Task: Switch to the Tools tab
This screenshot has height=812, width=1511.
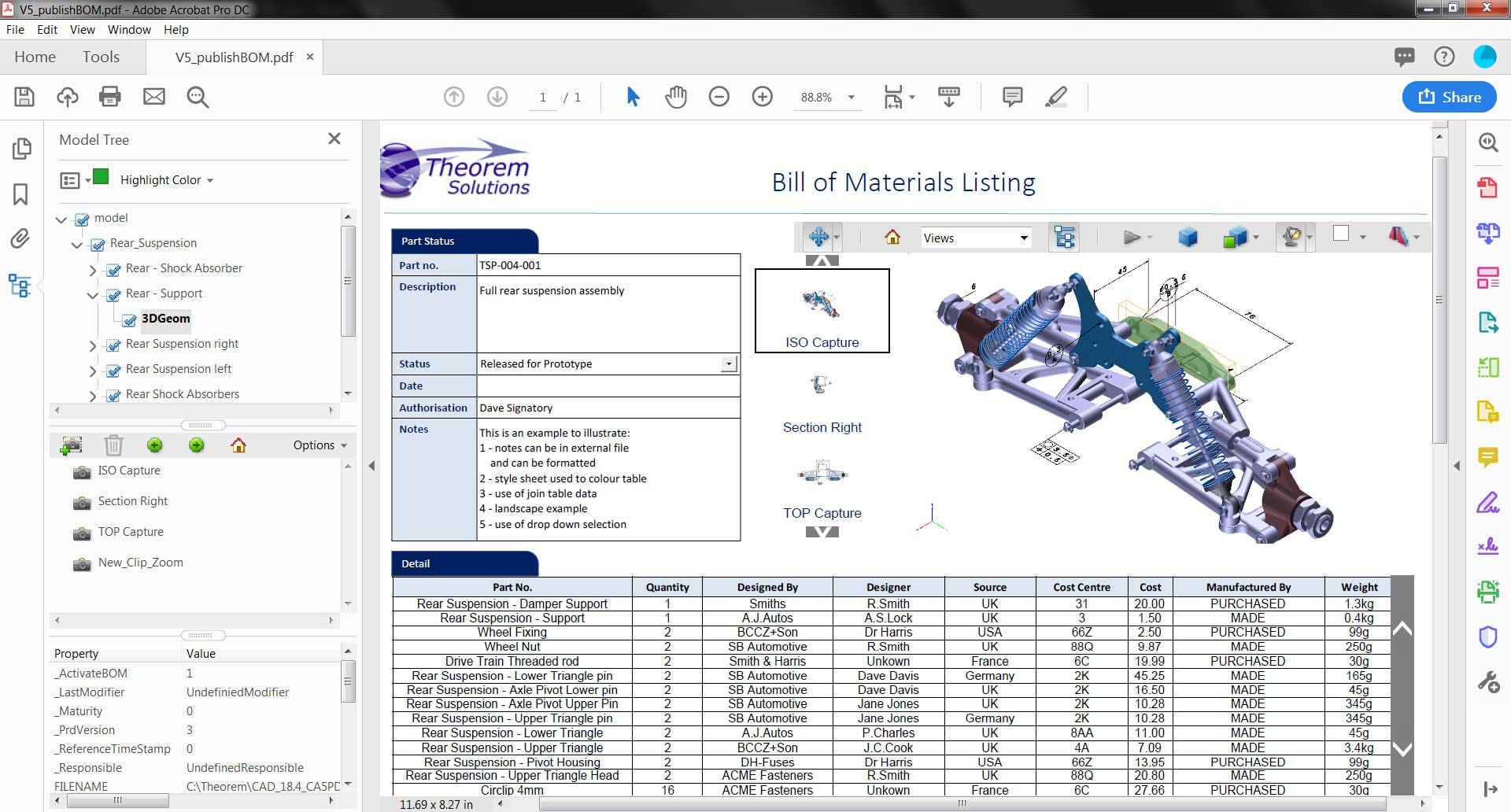Action: (x=102, y=57)
